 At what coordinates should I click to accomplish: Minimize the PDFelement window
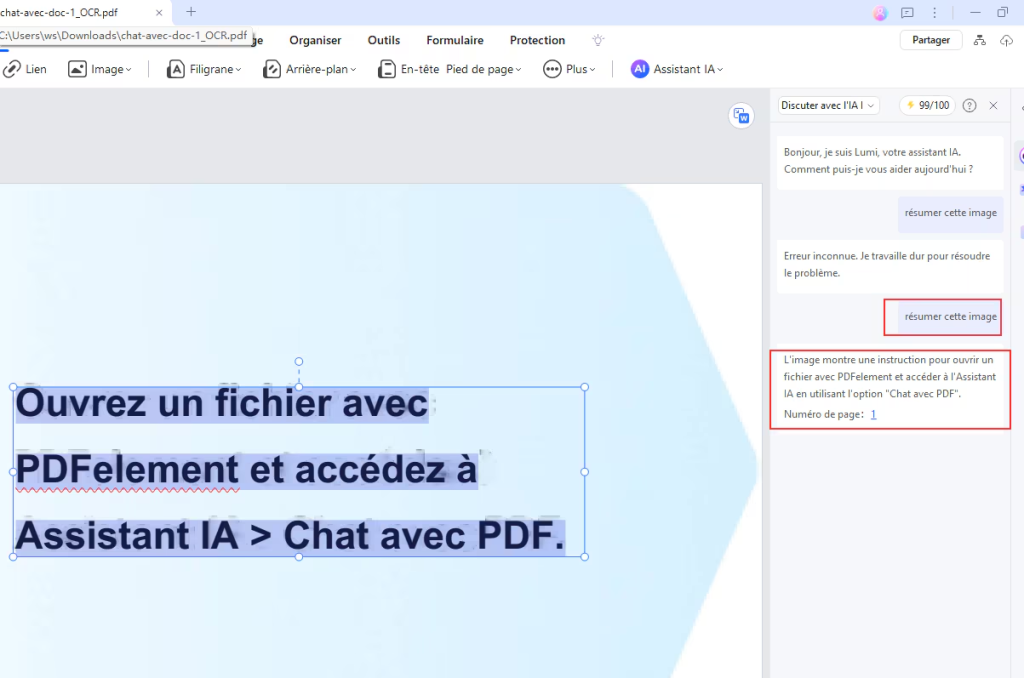point(975,12)
